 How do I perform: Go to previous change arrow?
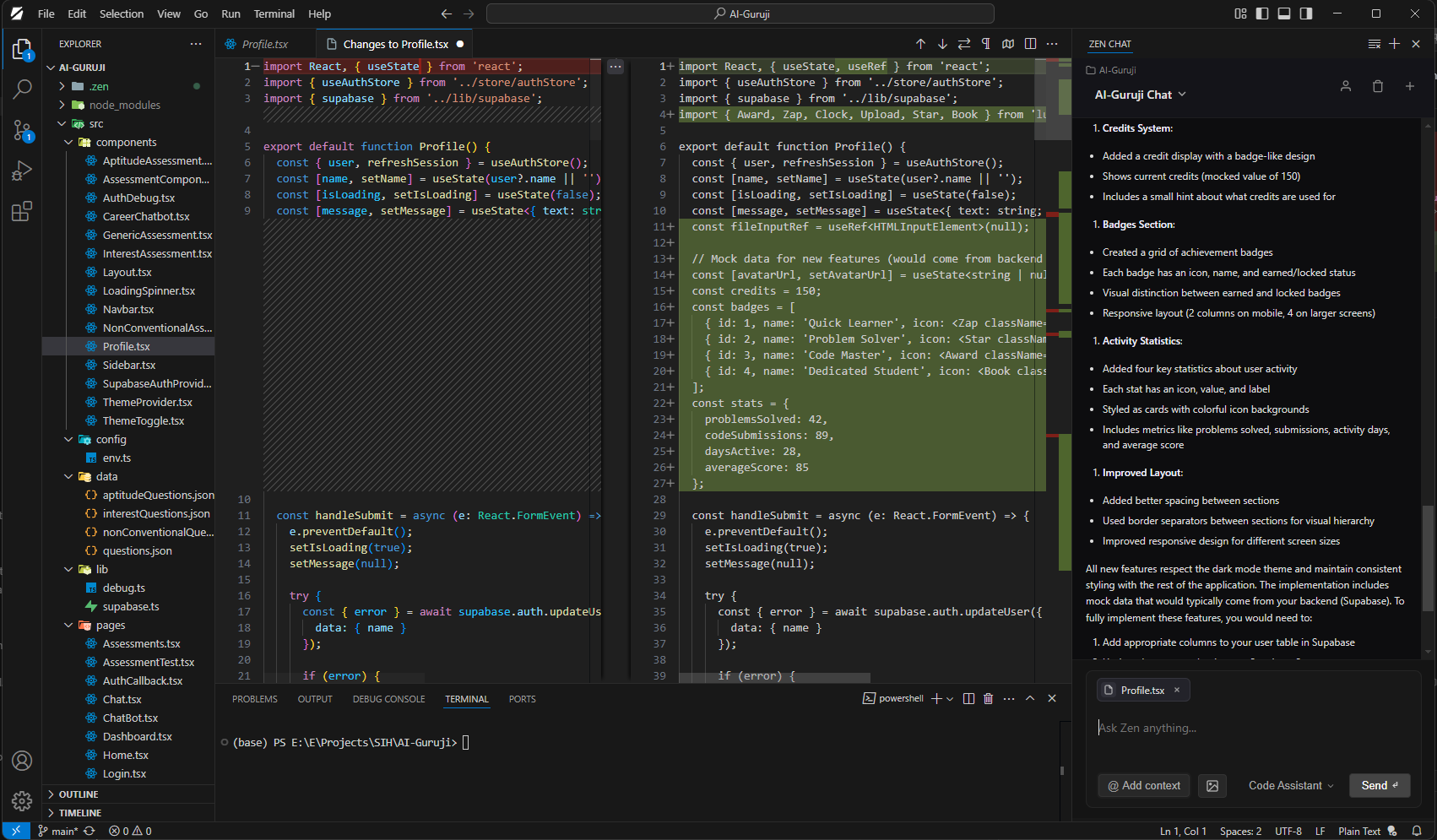pos(920,44)
